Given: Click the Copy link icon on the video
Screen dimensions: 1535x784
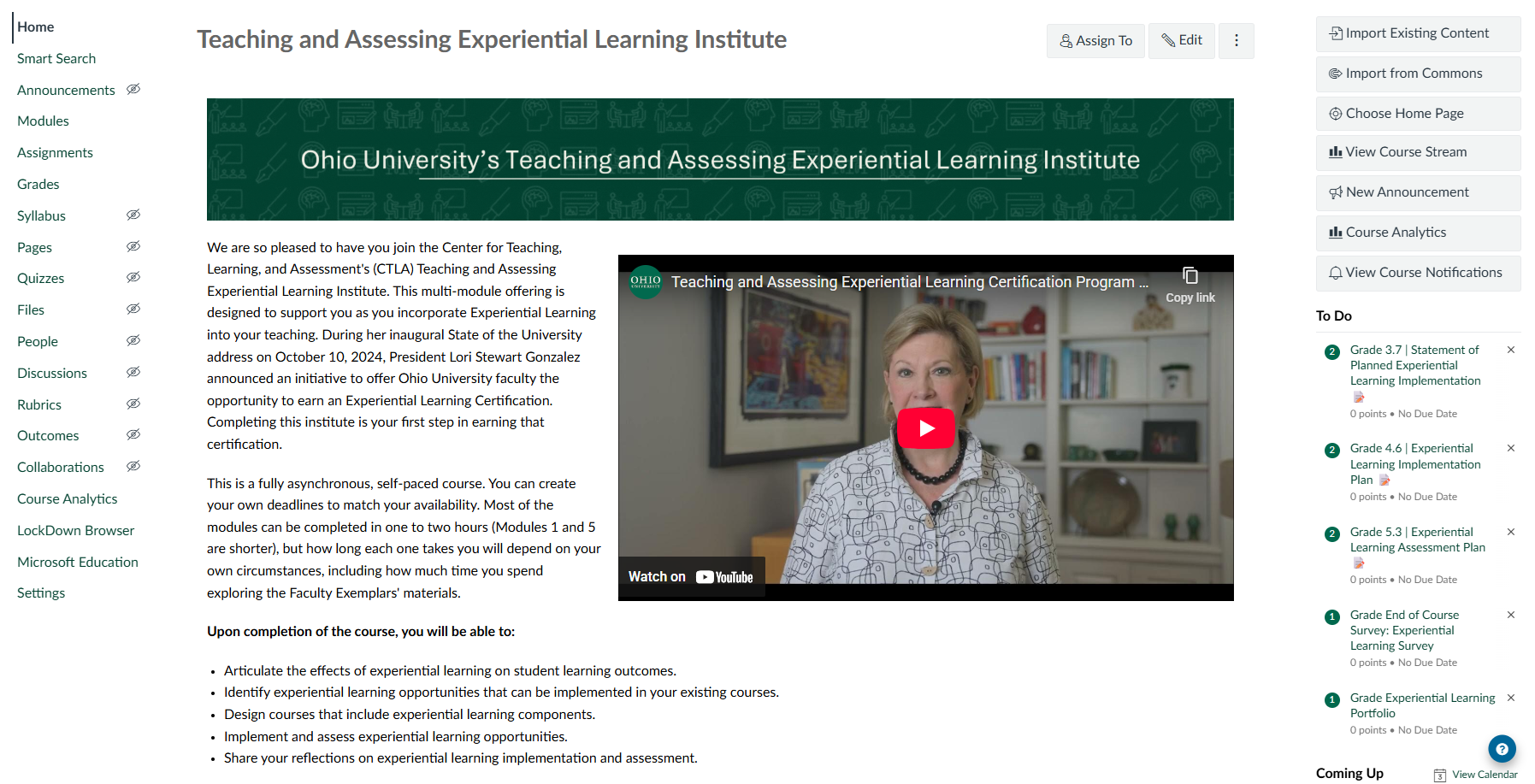Looking at the screenshot, I should (x=1190, y=275).
